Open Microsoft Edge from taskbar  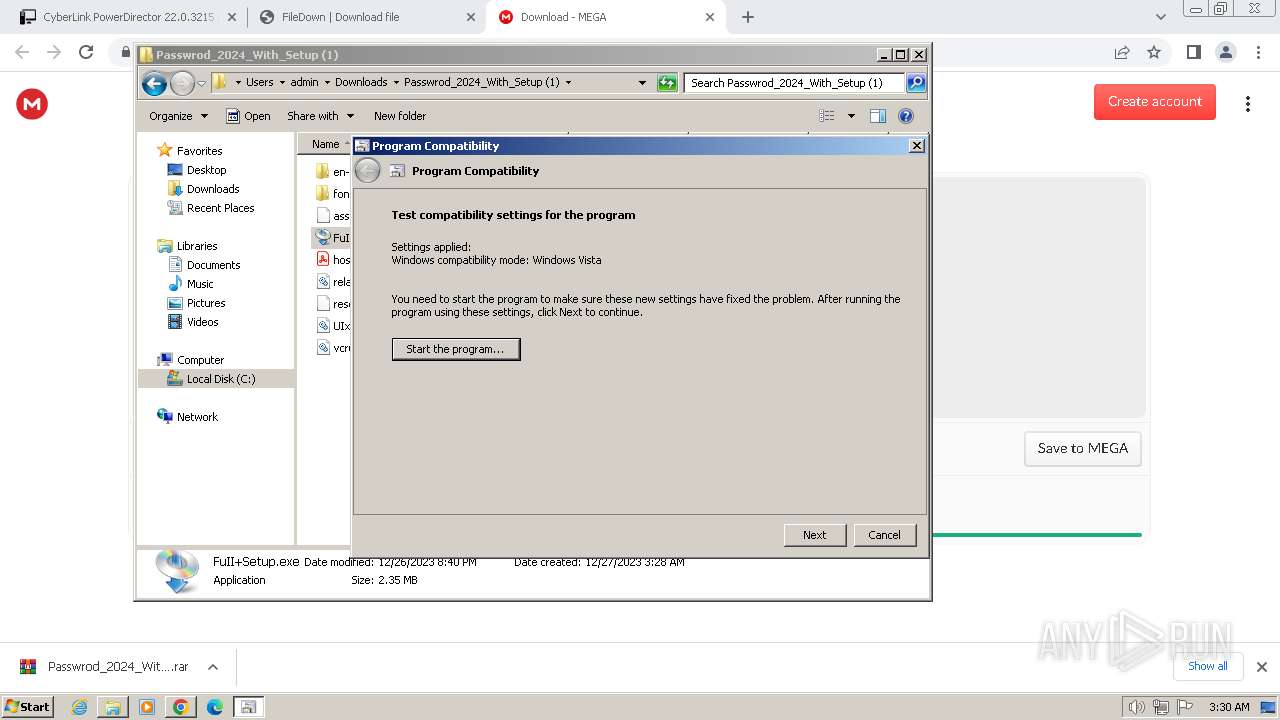pos(215,707)
